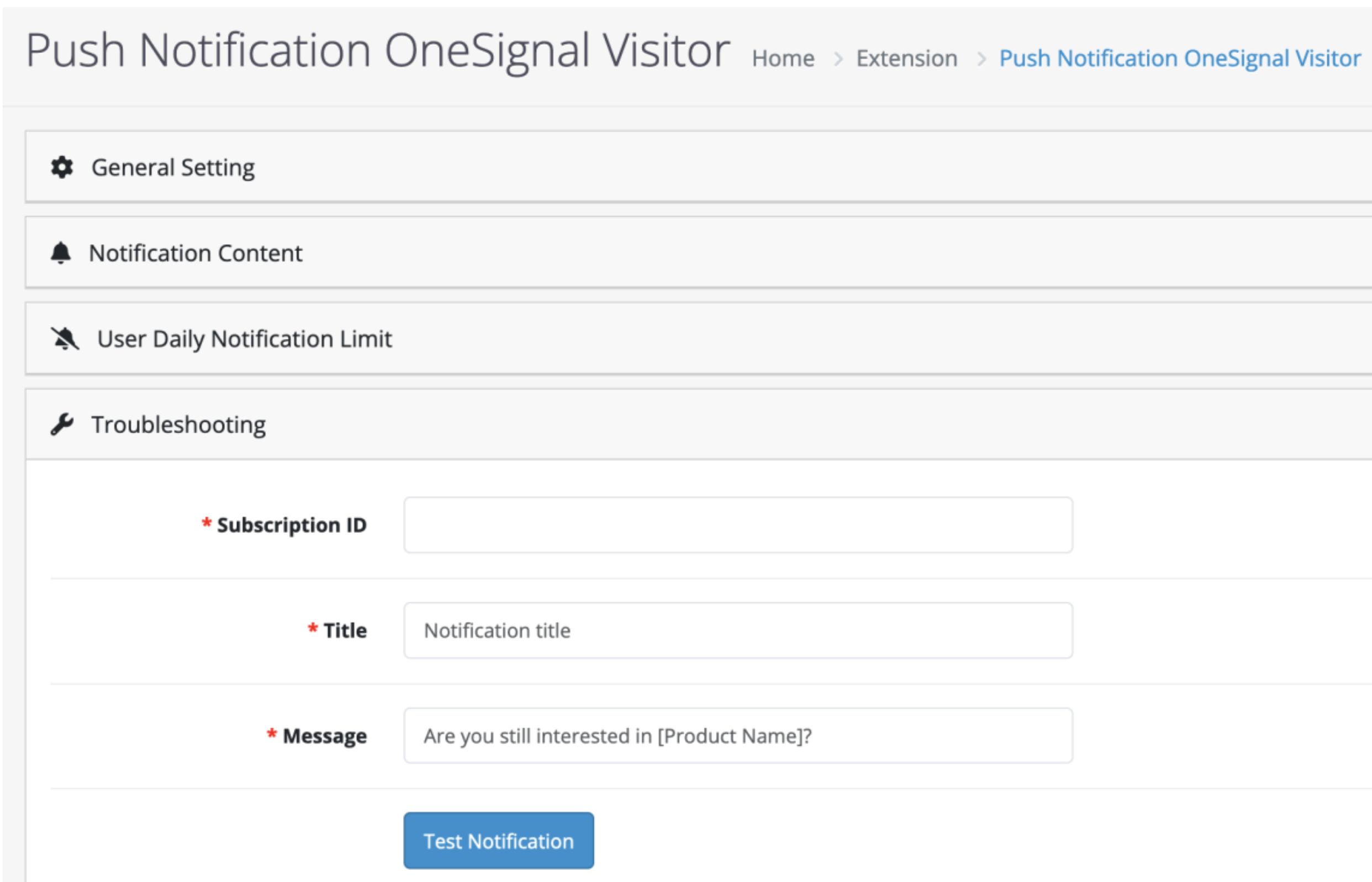The image size is (1372, 882).
Task: Click the gear icon beside General Setting
Action: [62, 167]
